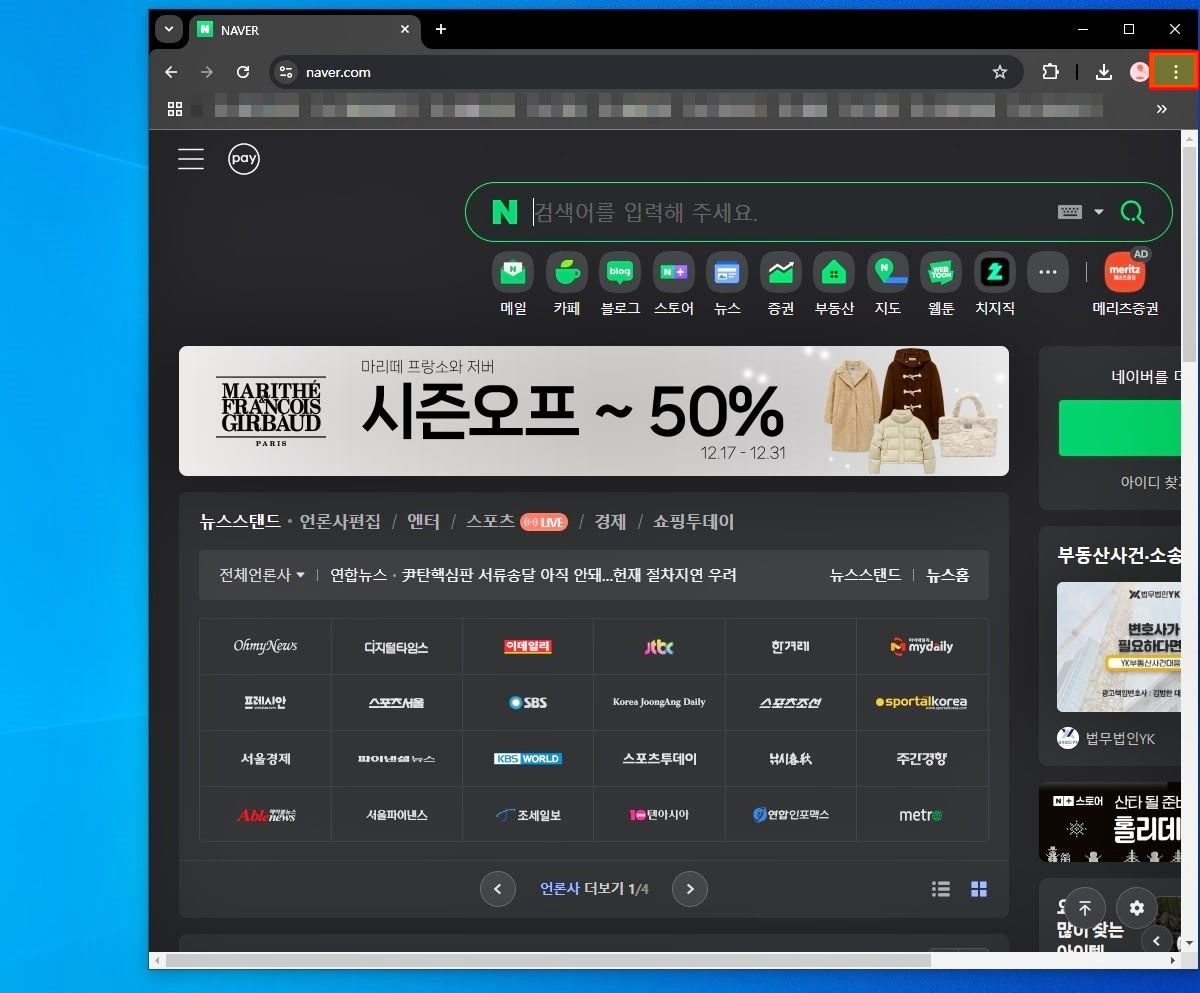Select the 경제 tab
Screen dimensions: 1200x993
(x=610, y=522)
